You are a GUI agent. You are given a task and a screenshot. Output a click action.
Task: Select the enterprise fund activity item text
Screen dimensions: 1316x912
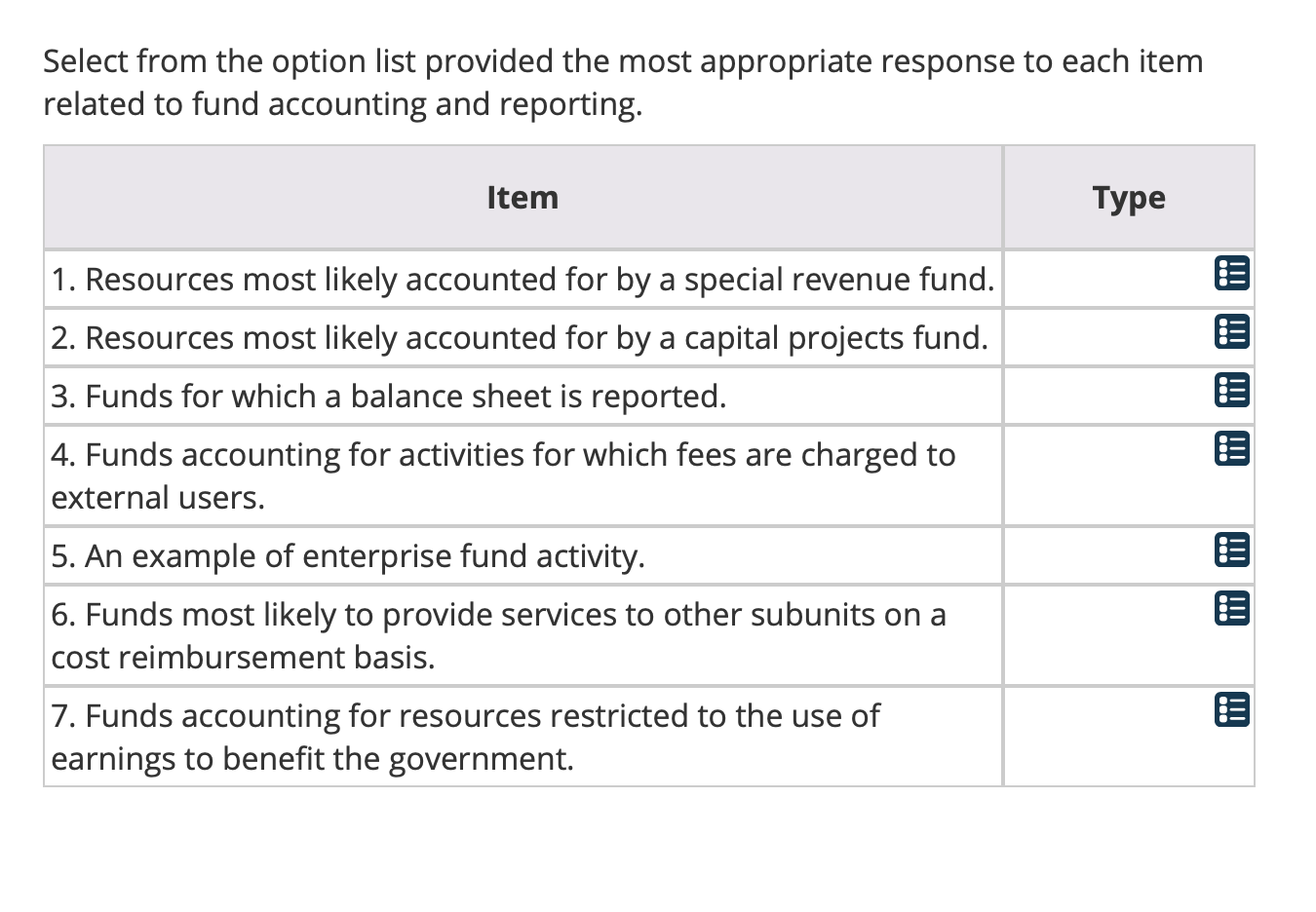(x=348, y=556)
